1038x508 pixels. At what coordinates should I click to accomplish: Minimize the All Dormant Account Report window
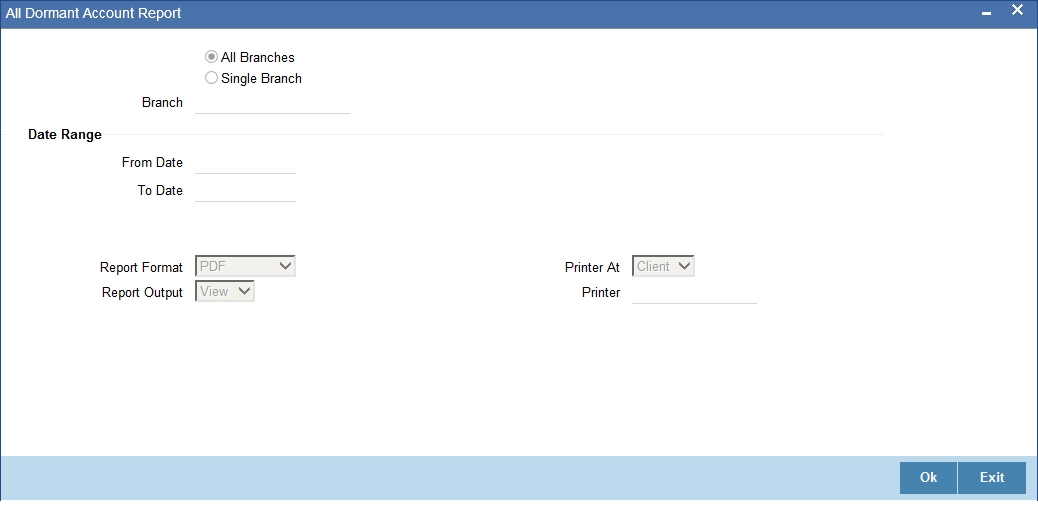click(986, 13)
